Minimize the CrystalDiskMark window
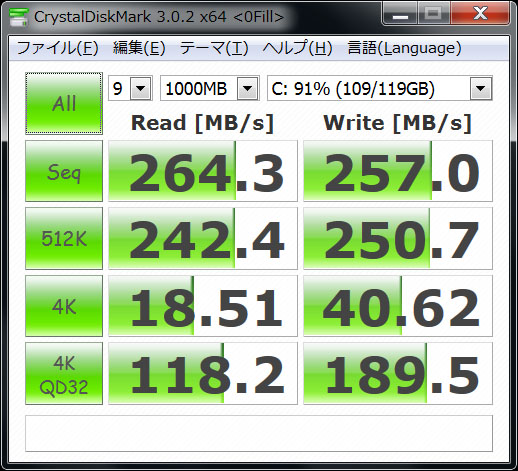Screen dimensions: 518x471 (400, 14)
